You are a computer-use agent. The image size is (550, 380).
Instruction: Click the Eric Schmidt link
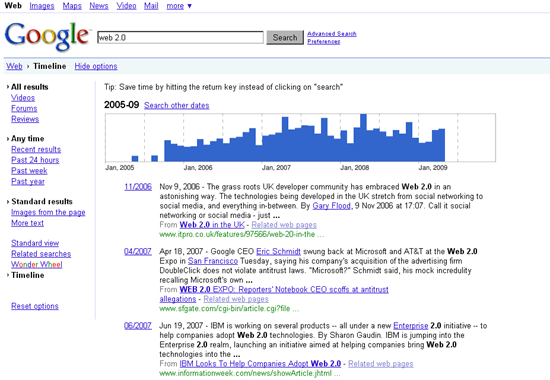(x=278, y=252)
